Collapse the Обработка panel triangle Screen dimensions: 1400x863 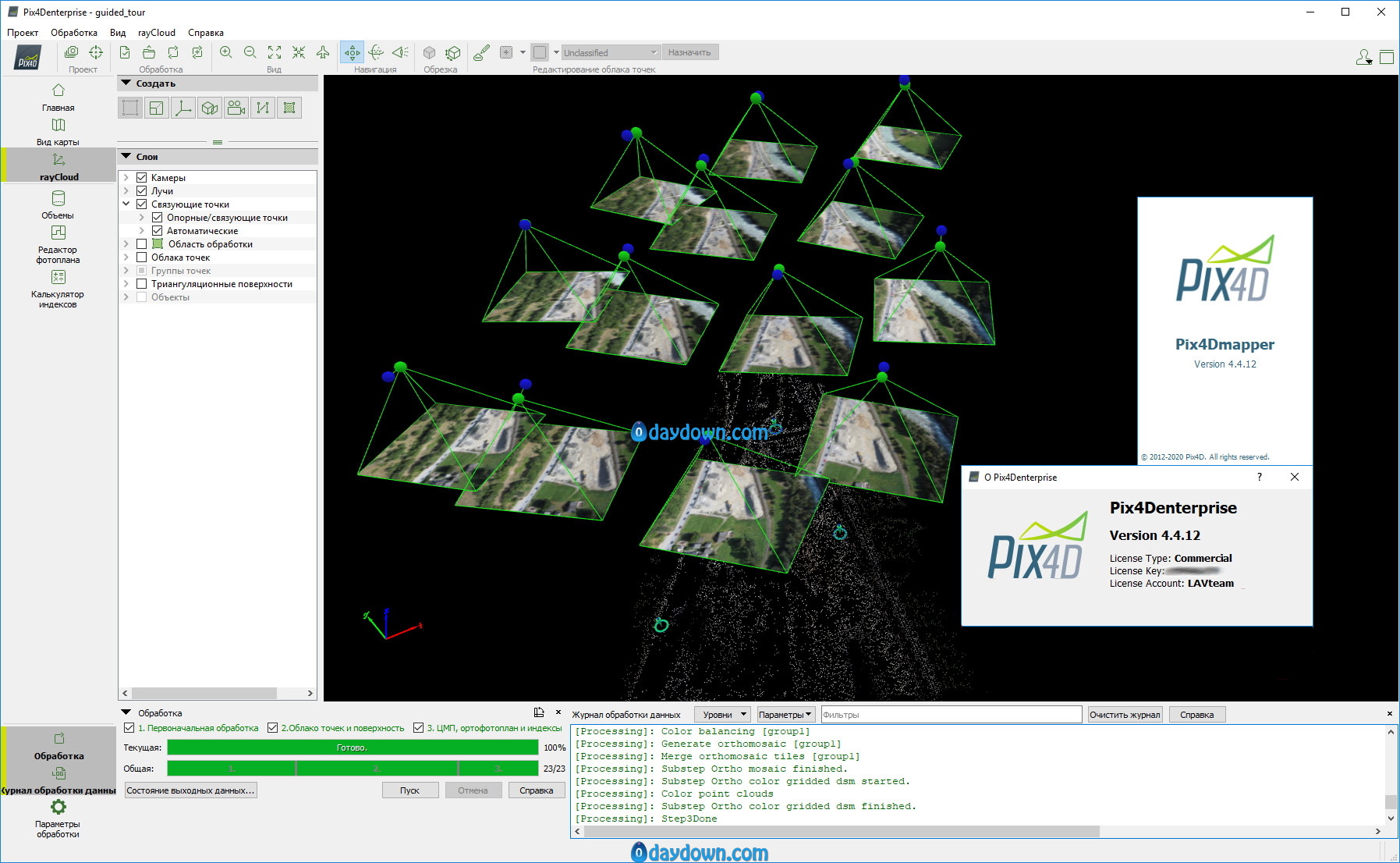[x=126, y=712]
